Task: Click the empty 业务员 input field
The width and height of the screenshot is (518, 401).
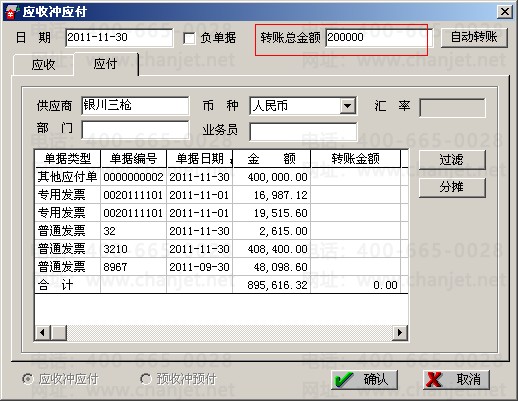Action: point(303,131)
